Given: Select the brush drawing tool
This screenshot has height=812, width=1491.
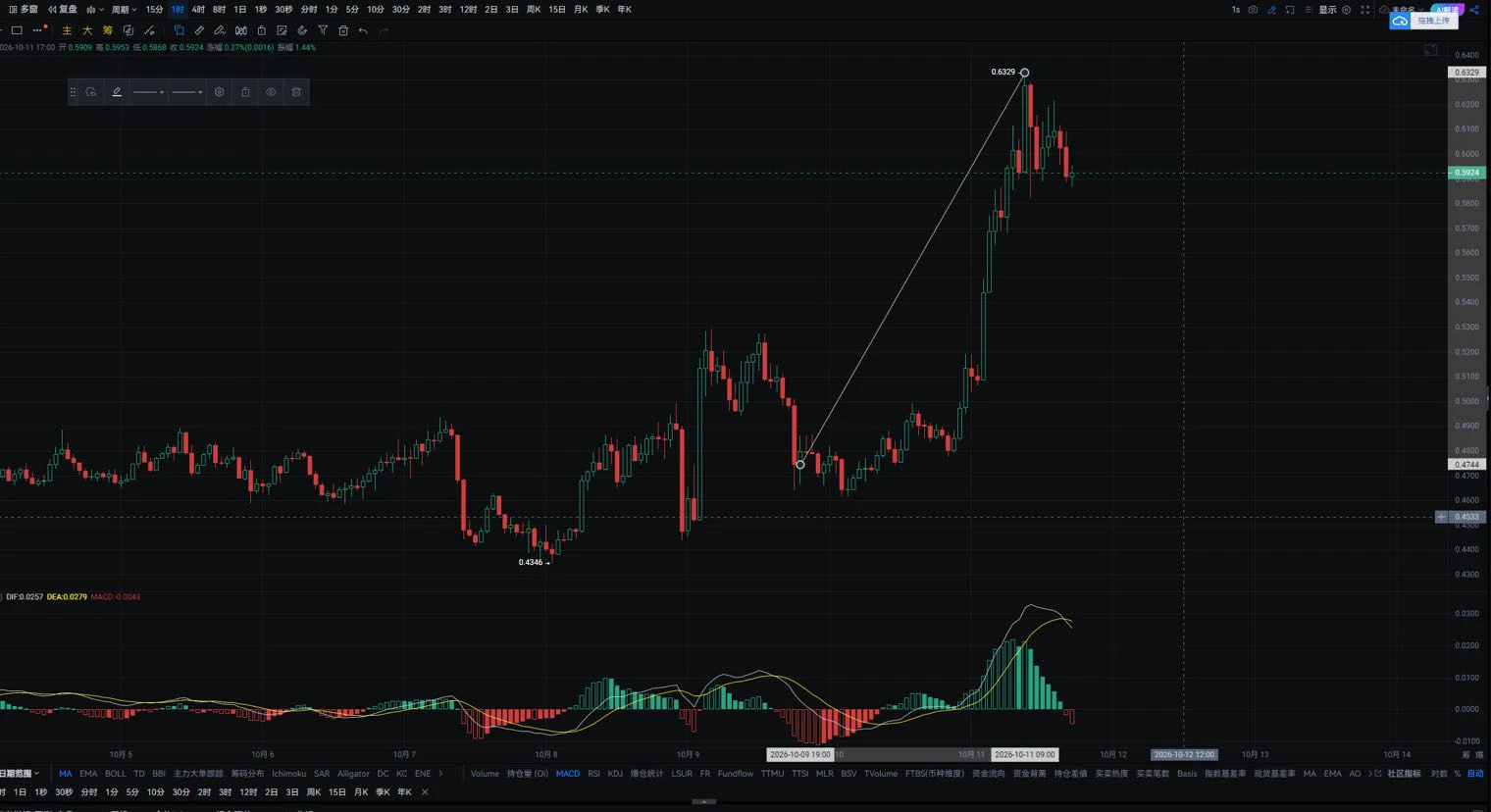Looking at the screenshot, I should tap(220, 30).
